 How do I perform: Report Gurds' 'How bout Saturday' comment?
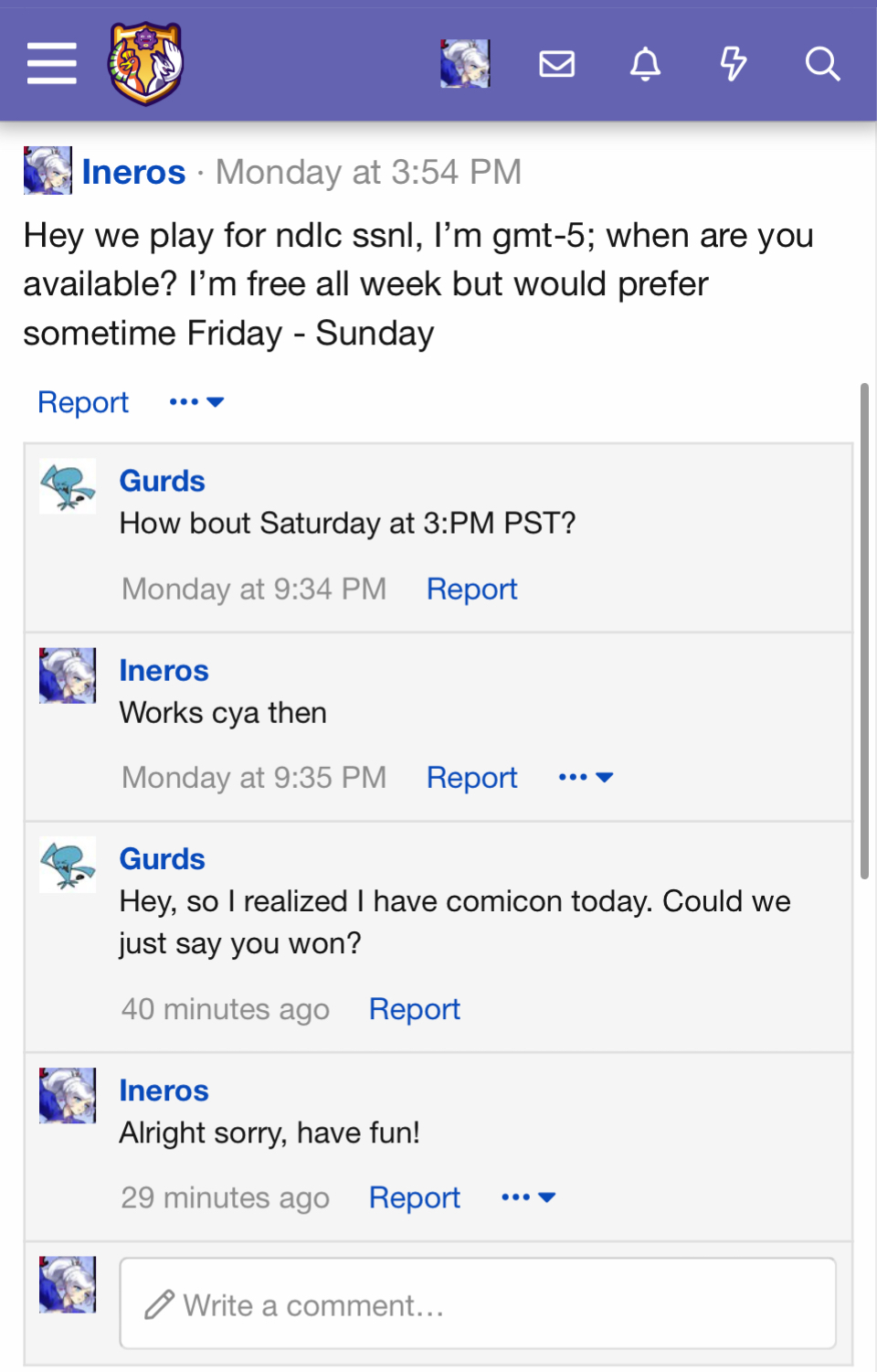471,589
